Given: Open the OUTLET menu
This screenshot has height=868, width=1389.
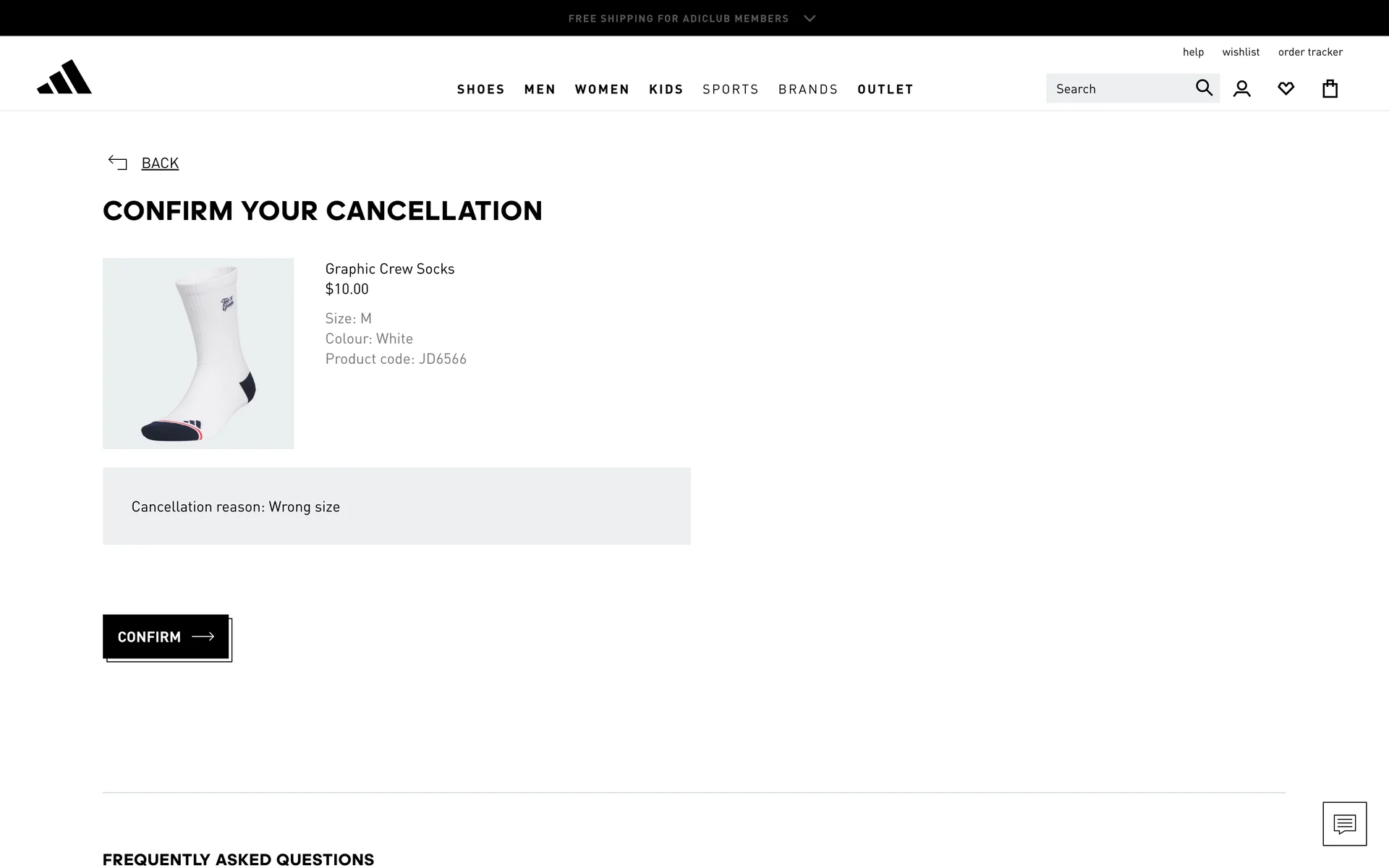Looking at the screenshot, I should (885, 89).
